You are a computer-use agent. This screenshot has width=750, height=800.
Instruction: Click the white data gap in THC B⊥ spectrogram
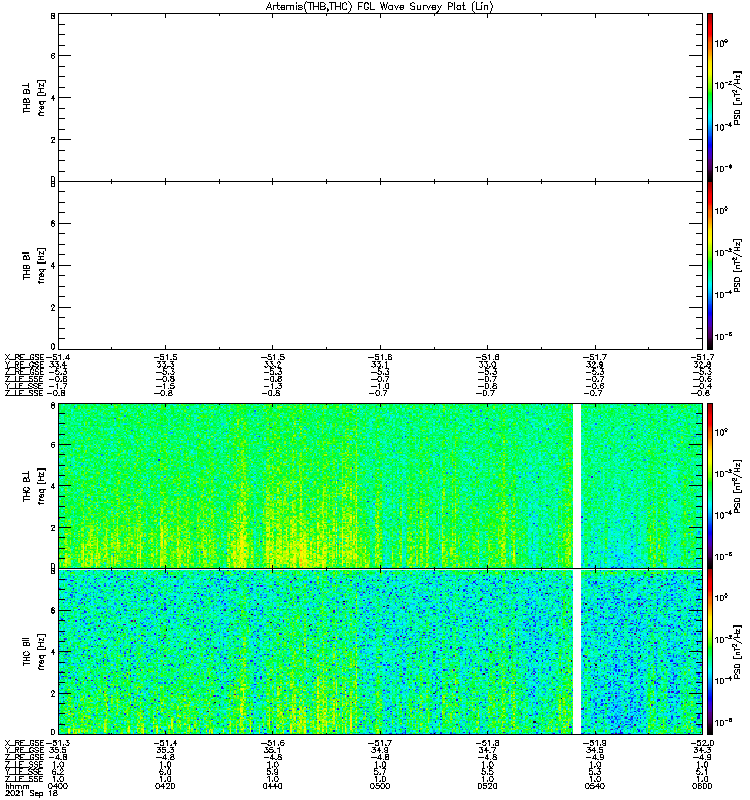(x=577, y=485)
